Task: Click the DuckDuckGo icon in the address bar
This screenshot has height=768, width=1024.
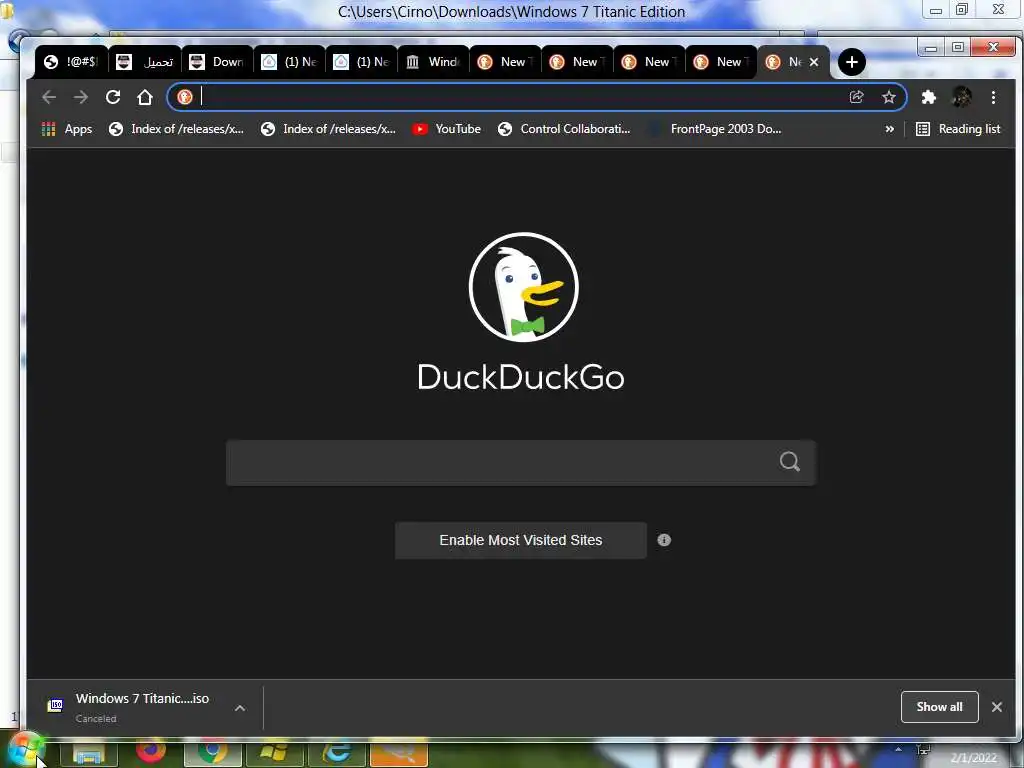Action: 185,97
